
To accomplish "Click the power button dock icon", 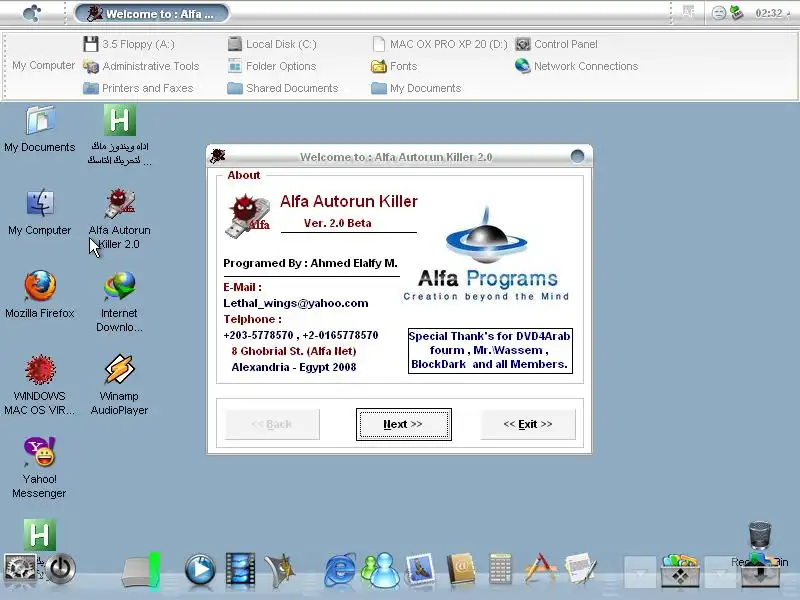I will (60, 568).
